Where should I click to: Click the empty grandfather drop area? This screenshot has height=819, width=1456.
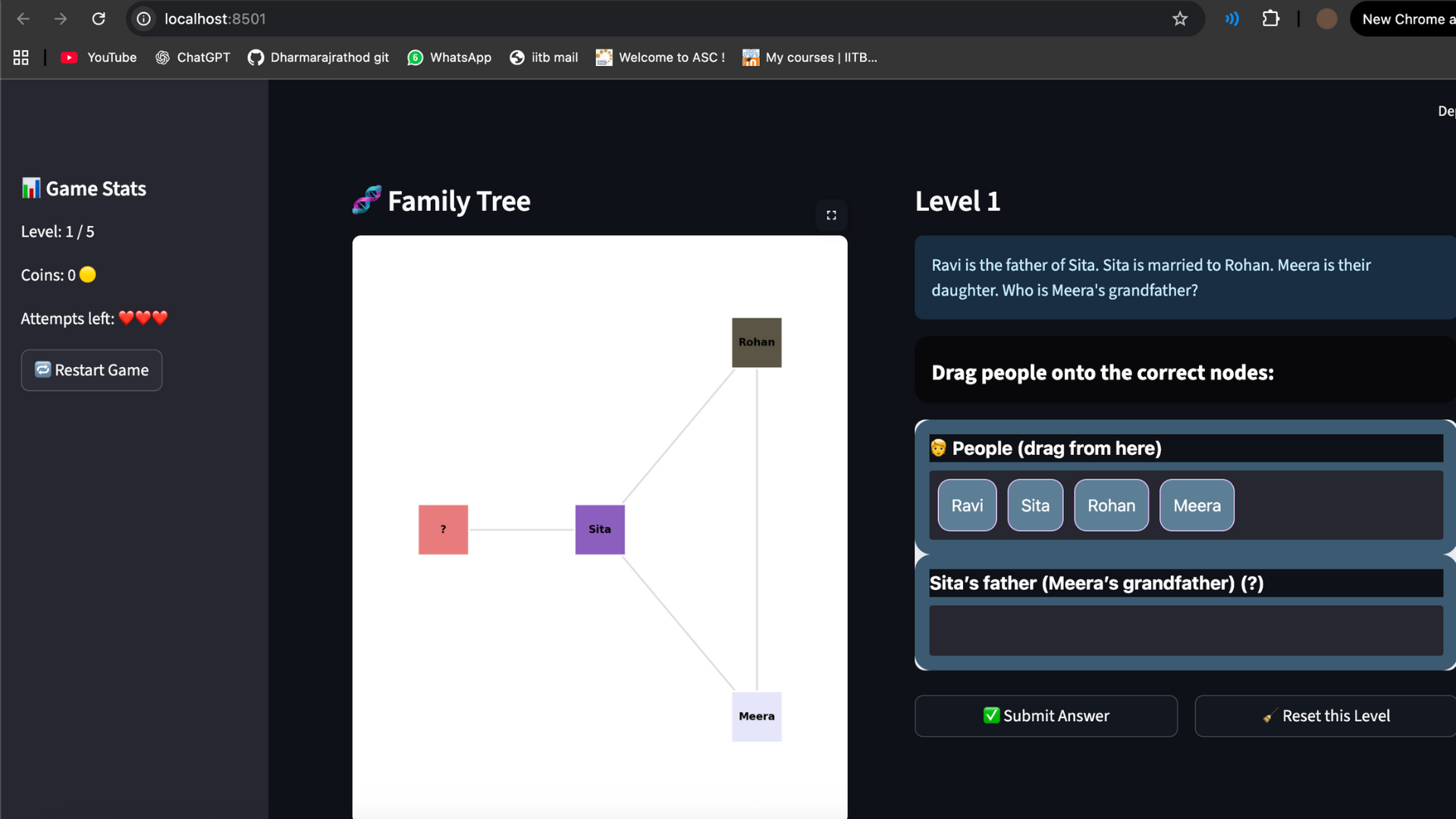pos(1185,630)
